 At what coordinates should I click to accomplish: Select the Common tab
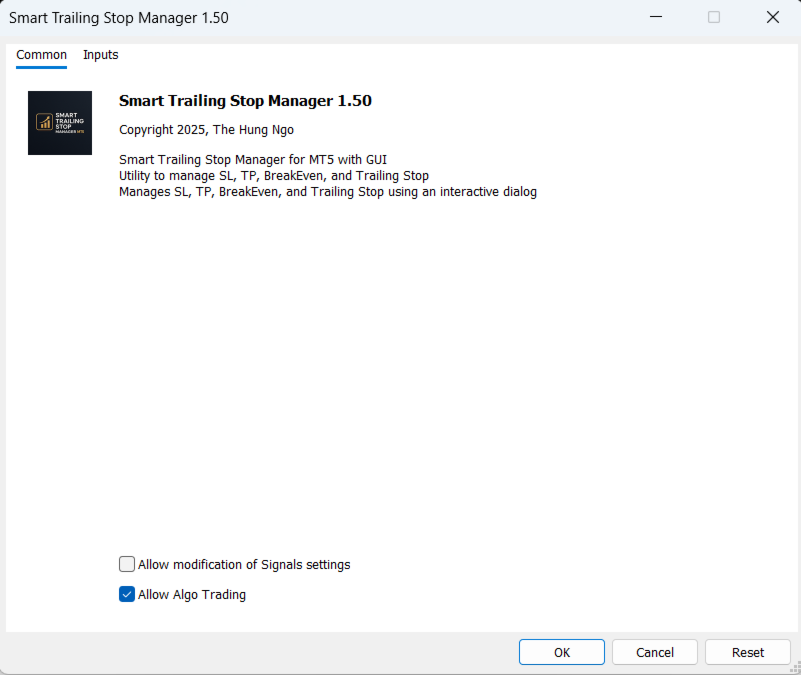coord(41,55)
